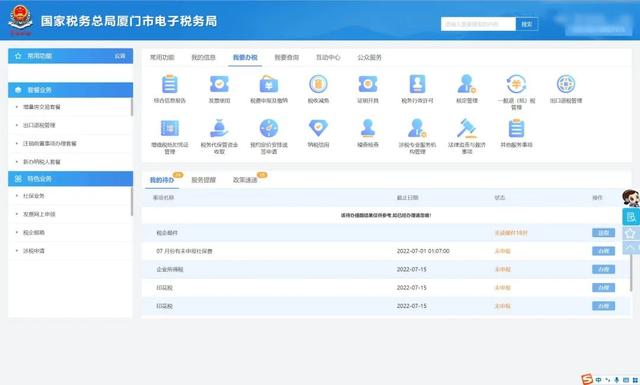Open 税收减免 icon
640x385 pixels.
tap(318, 85)
